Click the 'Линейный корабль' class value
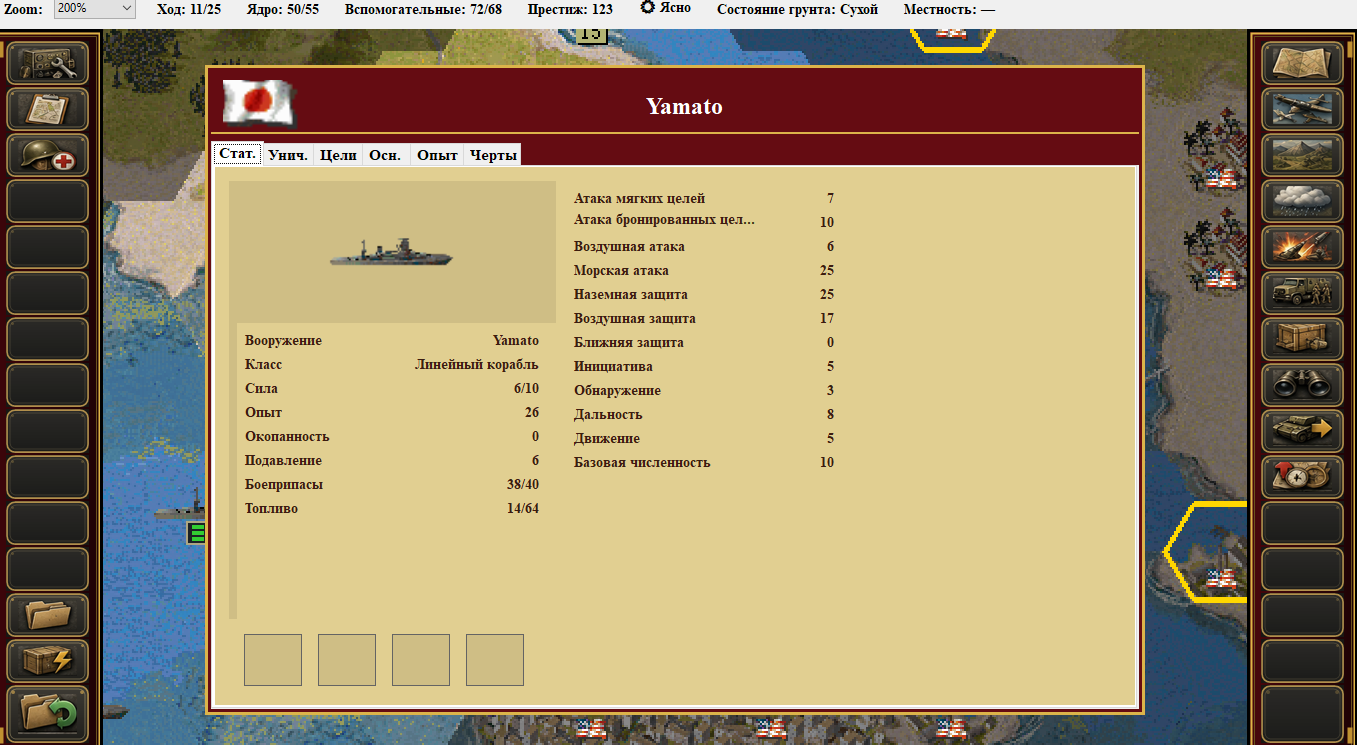 pos(477,365)
